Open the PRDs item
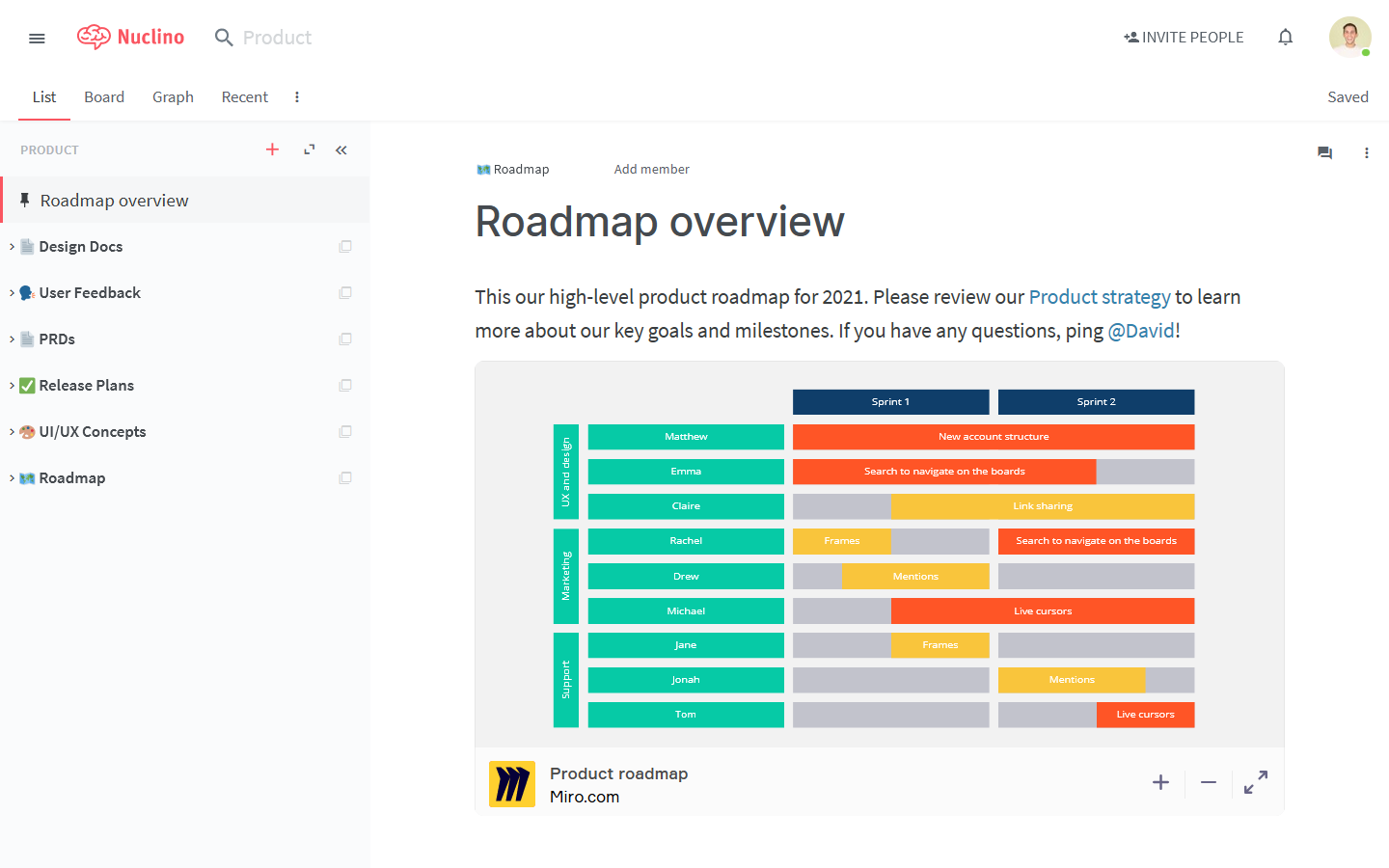The height and width of the screenshot is (868, 1389). [x=57, y=339]
